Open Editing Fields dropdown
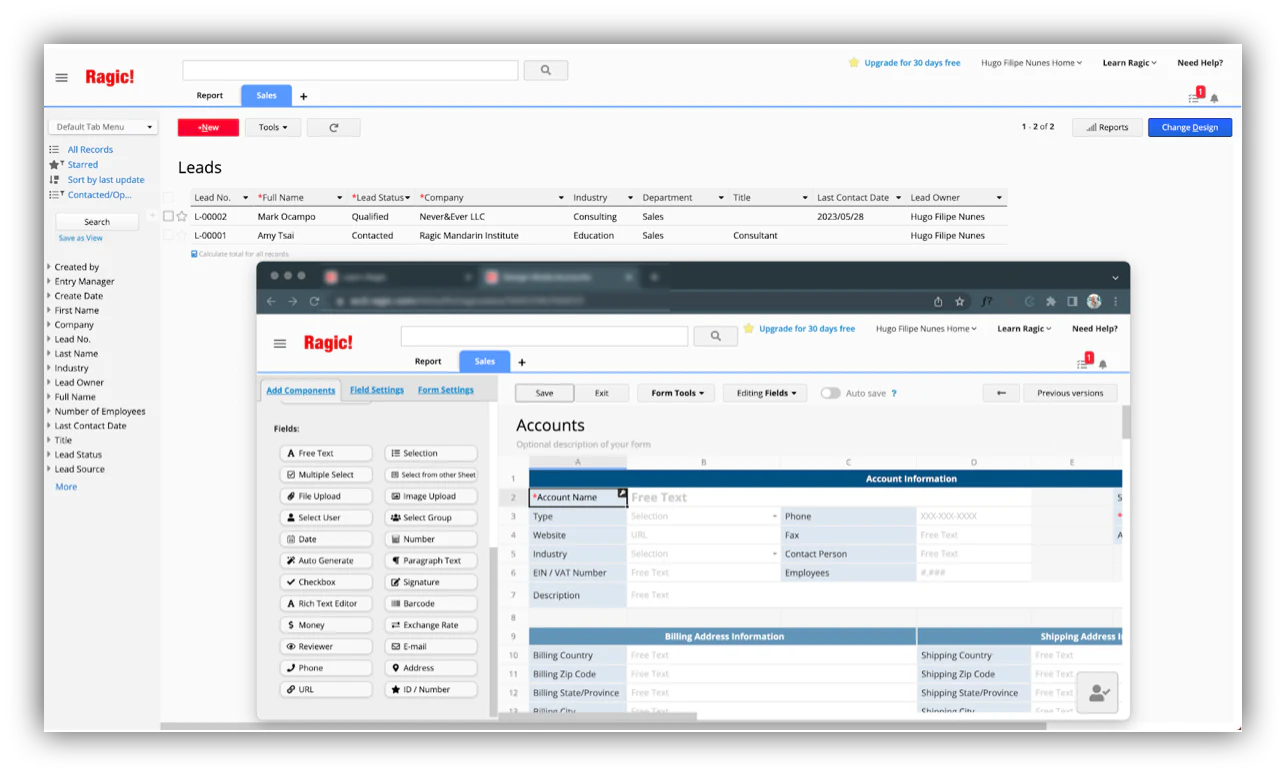This screenshot has width=1286, height=776. coord(766,393)
